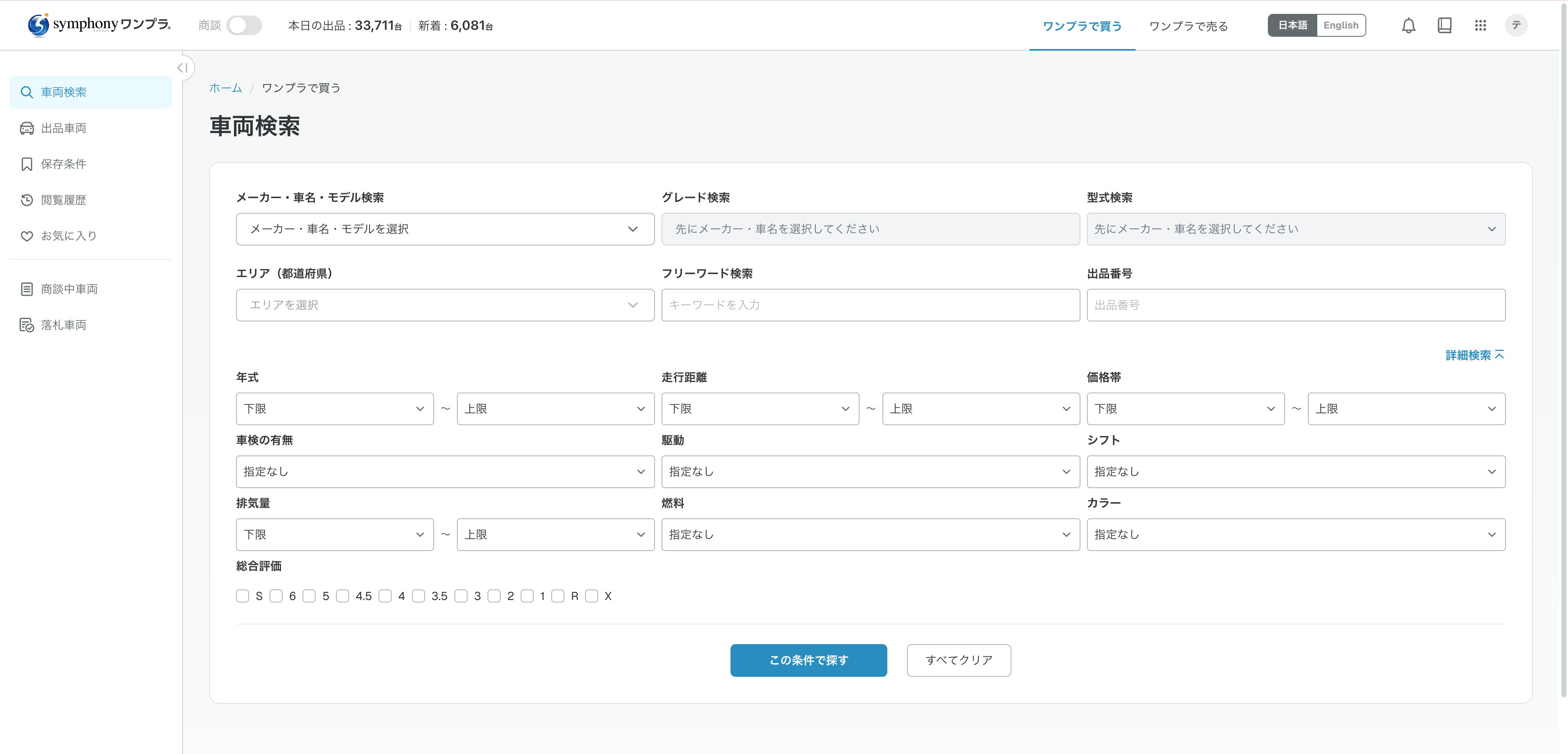The height and width of the screenshot is (754, 1568).
Task: Open the book/manual icon in header
Action: pyautogui.click(x=1444, y=26)
